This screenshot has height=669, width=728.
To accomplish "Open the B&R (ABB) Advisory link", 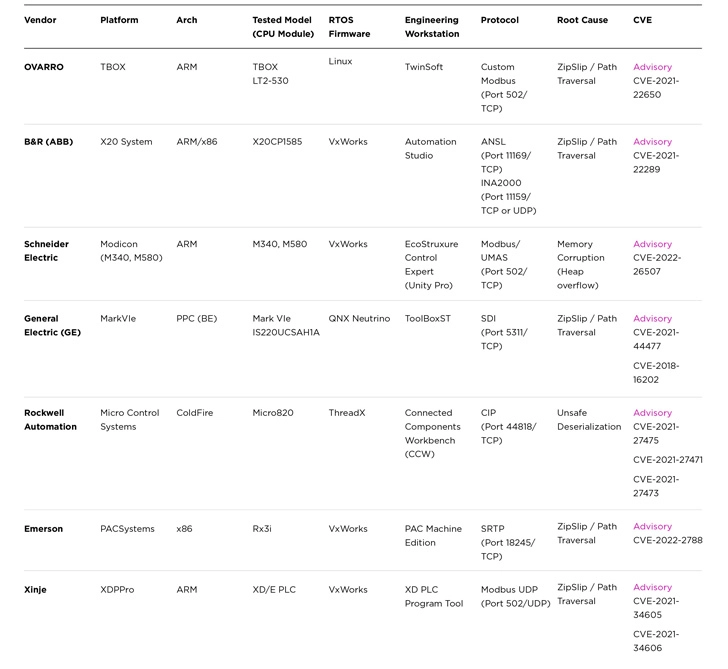I will click(x=652, y=142).
